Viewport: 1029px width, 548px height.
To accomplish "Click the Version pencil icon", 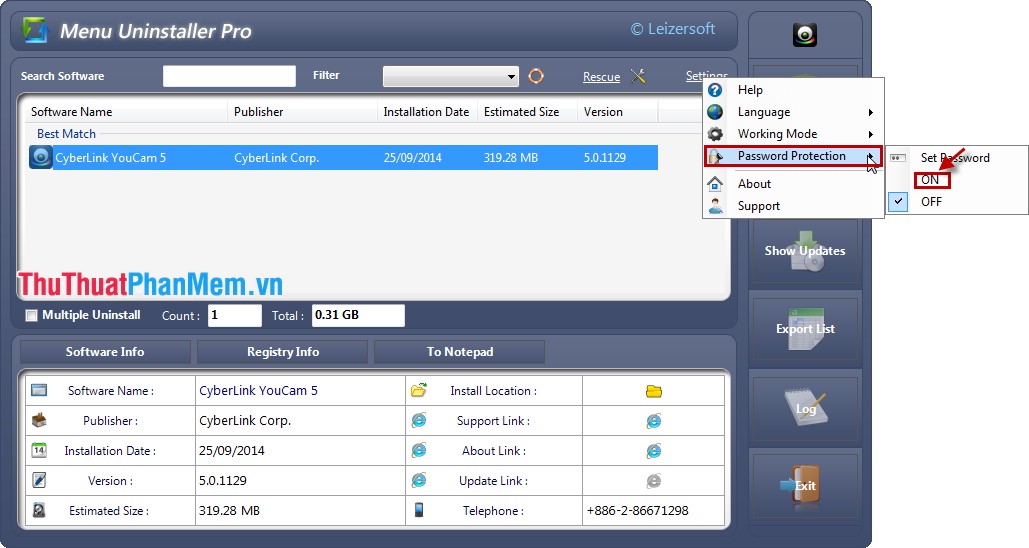I will 39,480.
